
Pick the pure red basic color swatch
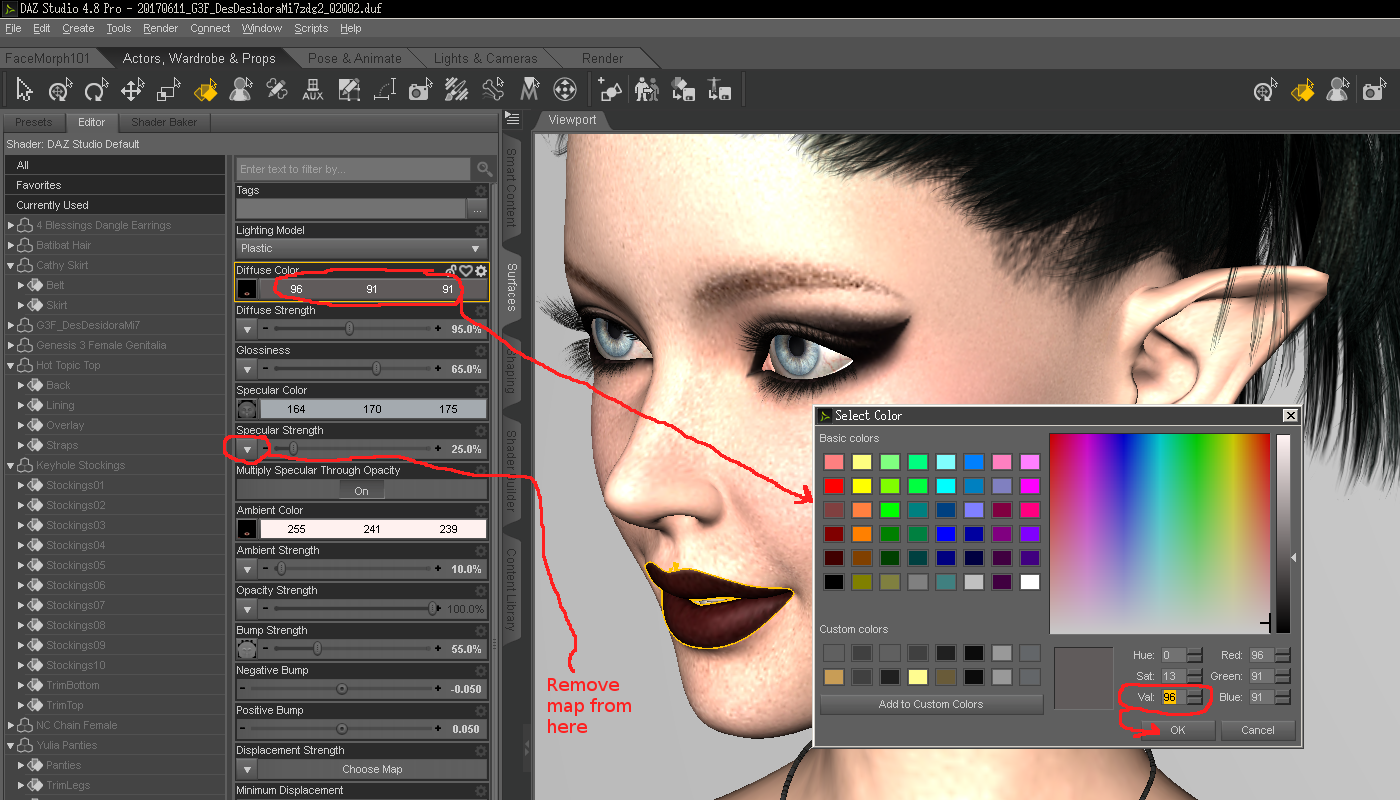click(834, 486)
